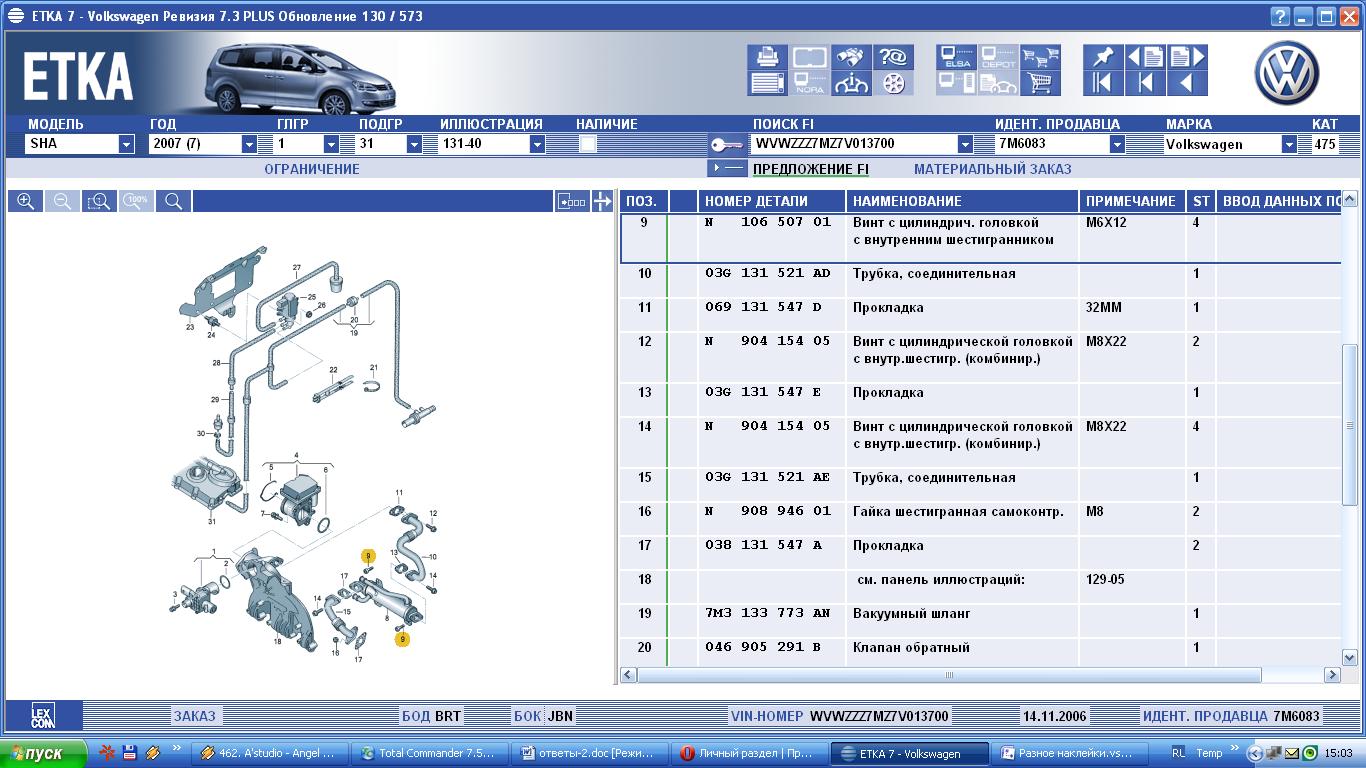Select the zoom-to-area tool
Viewport: 1366px width, 768px height.
pyautogui.click(x=99, y=201)
